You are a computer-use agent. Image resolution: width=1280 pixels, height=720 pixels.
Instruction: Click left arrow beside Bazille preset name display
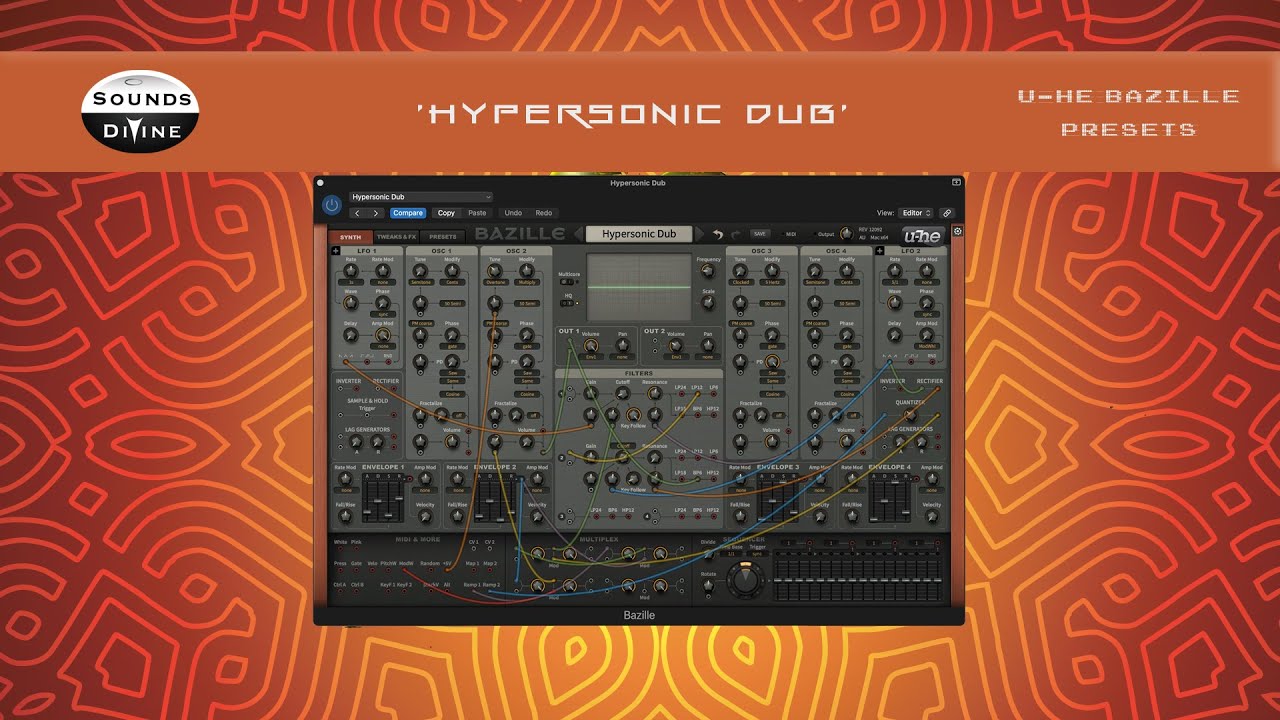[578, 234]
